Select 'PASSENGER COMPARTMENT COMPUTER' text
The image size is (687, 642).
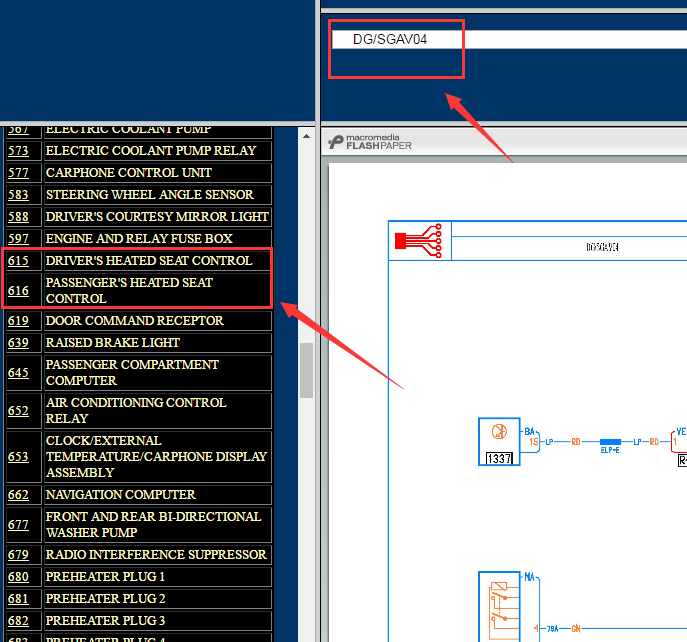point(132,372)
